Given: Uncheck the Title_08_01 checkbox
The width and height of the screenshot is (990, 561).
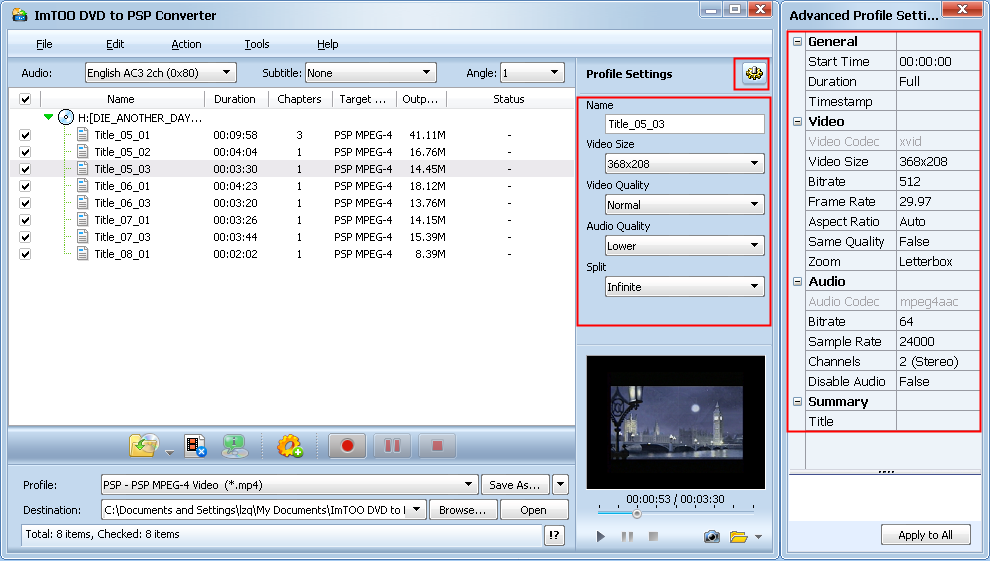Looking at the screenshot, I should pyautogui.click(x=25, y=254).
